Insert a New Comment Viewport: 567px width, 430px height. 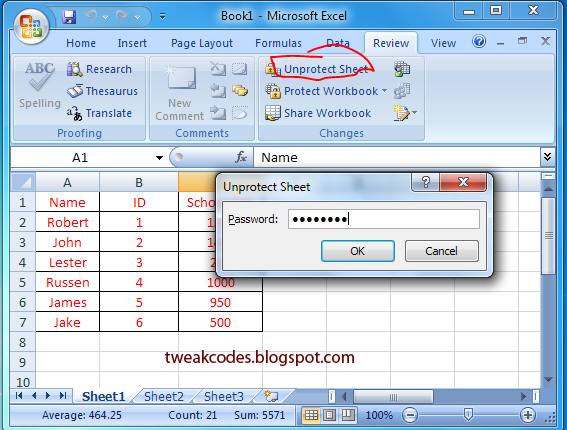pyautogui.click(x=179, y=92)
